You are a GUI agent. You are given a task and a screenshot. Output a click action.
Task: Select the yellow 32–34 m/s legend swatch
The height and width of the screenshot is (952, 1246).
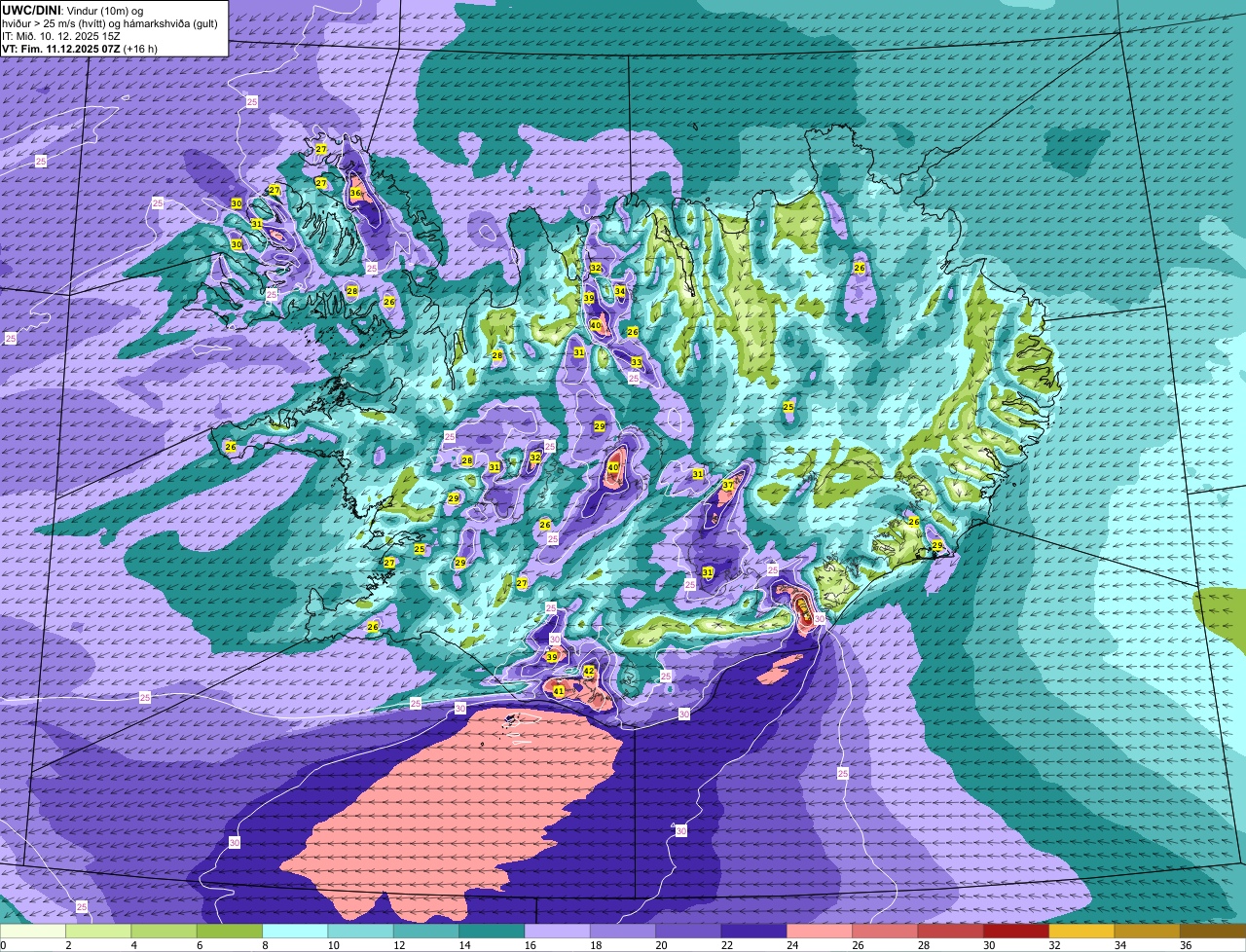pyautogui.click(x=1081, y=932)
